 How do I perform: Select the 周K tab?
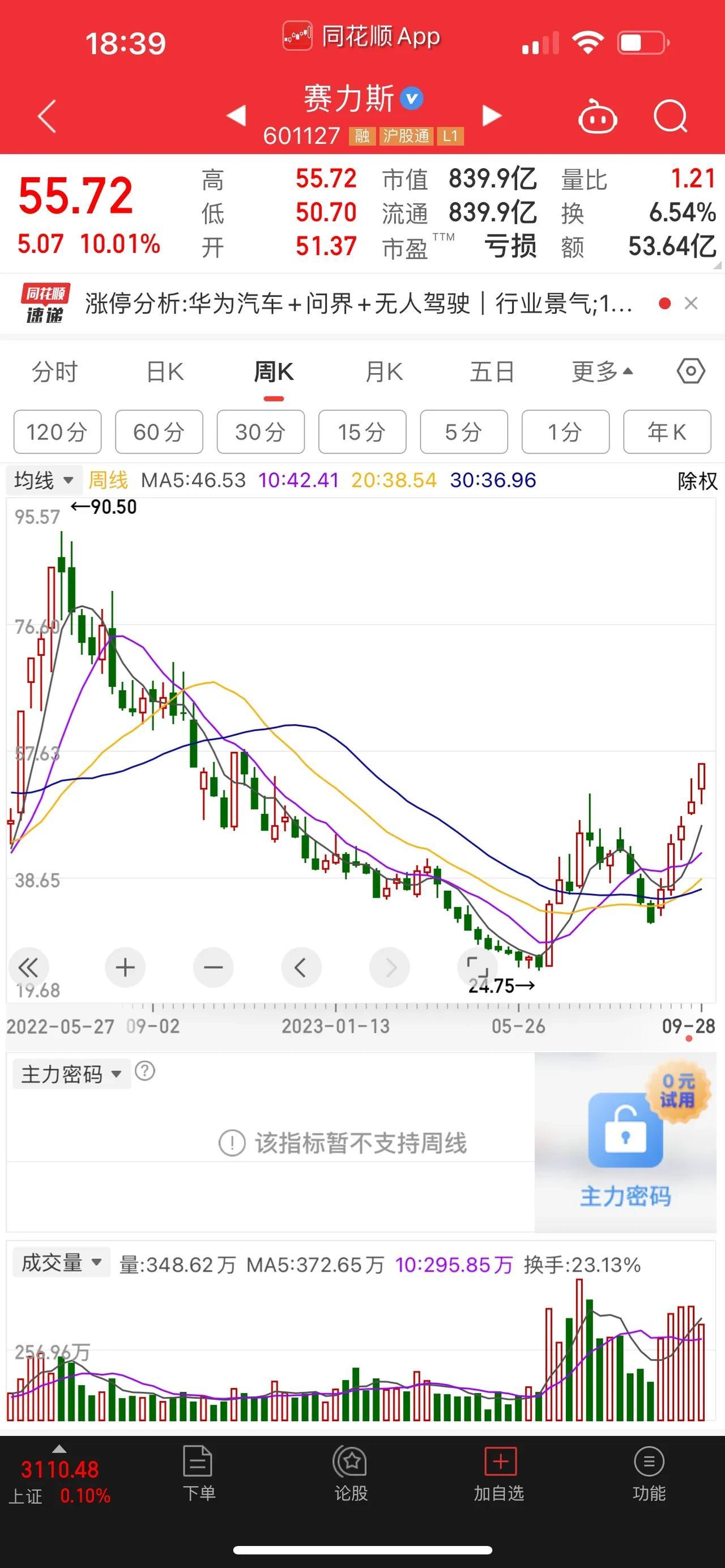click(x=274, y=371)
